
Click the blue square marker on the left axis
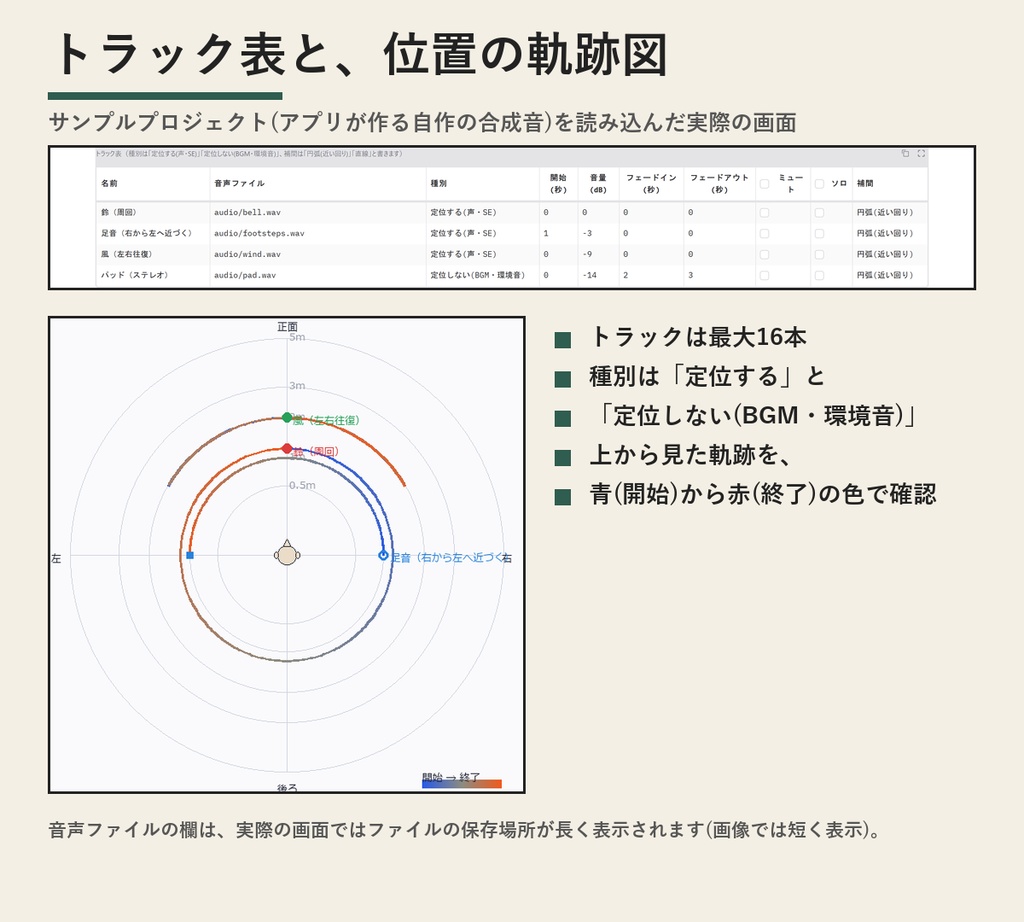click(190, 555)
